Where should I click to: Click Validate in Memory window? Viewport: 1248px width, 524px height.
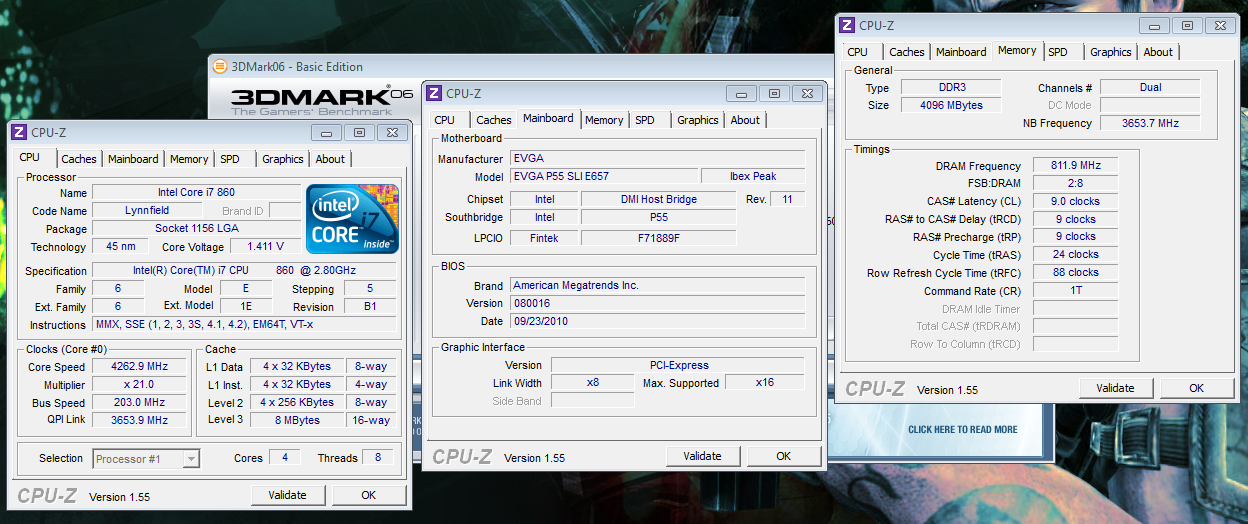[x=1115, y=388]
